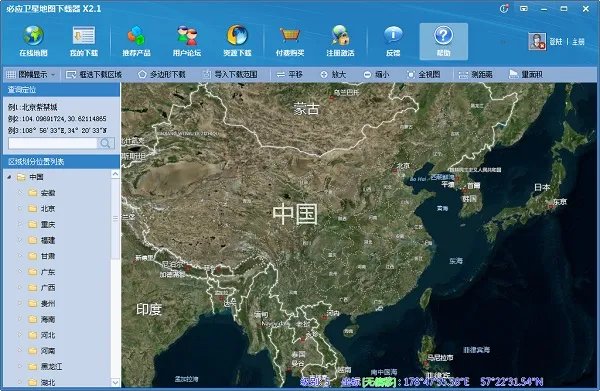Click the 日本 label on the map

542,187
